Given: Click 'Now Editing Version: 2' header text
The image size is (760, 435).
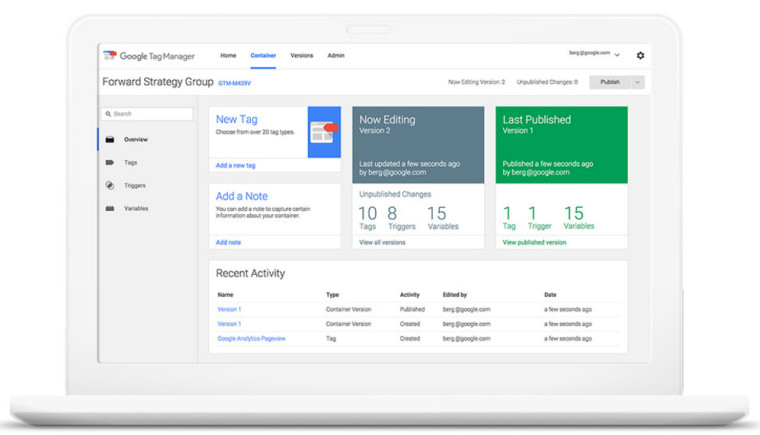Looking at the screenshot, I should point(476,82).
